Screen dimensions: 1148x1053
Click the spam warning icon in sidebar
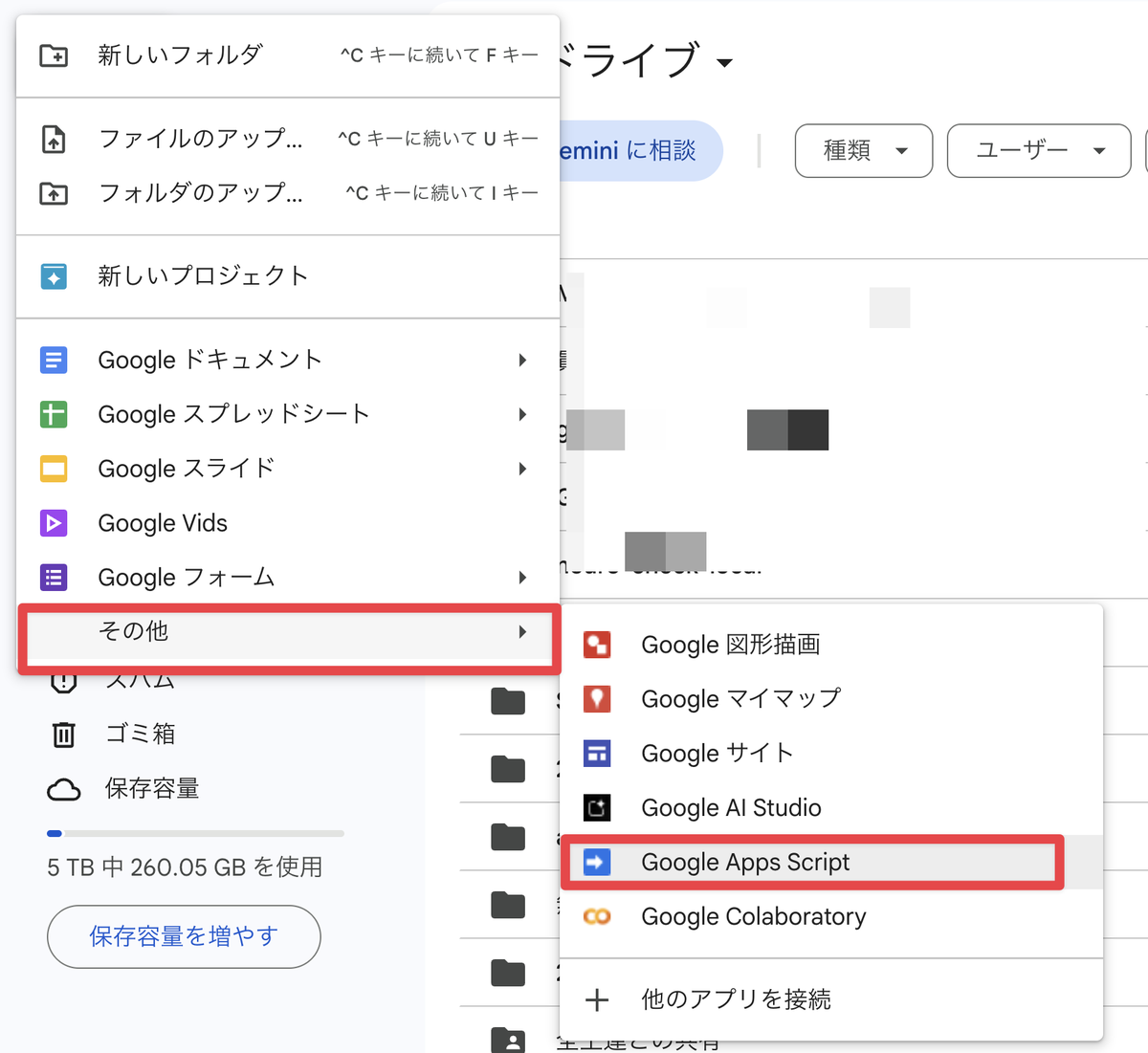(x=63, y=683)
